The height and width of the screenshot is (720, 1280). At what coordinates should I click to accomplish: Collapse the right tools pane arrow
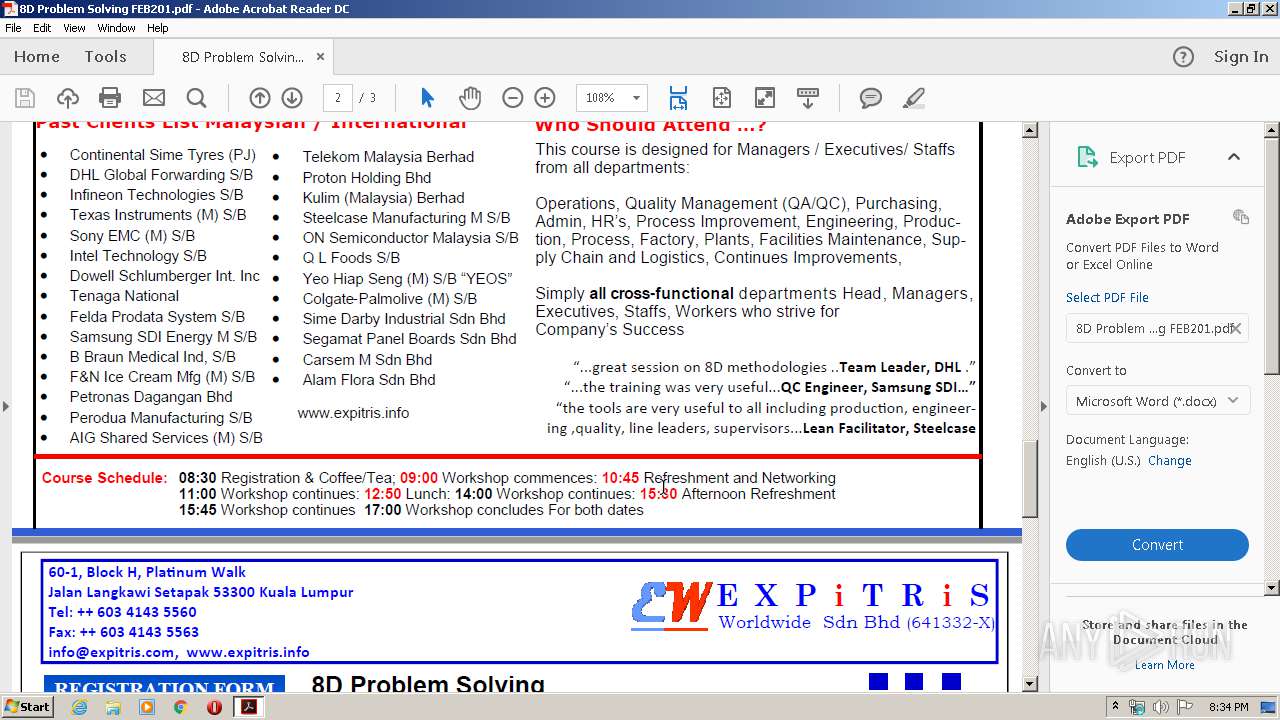pos(1043,406)
